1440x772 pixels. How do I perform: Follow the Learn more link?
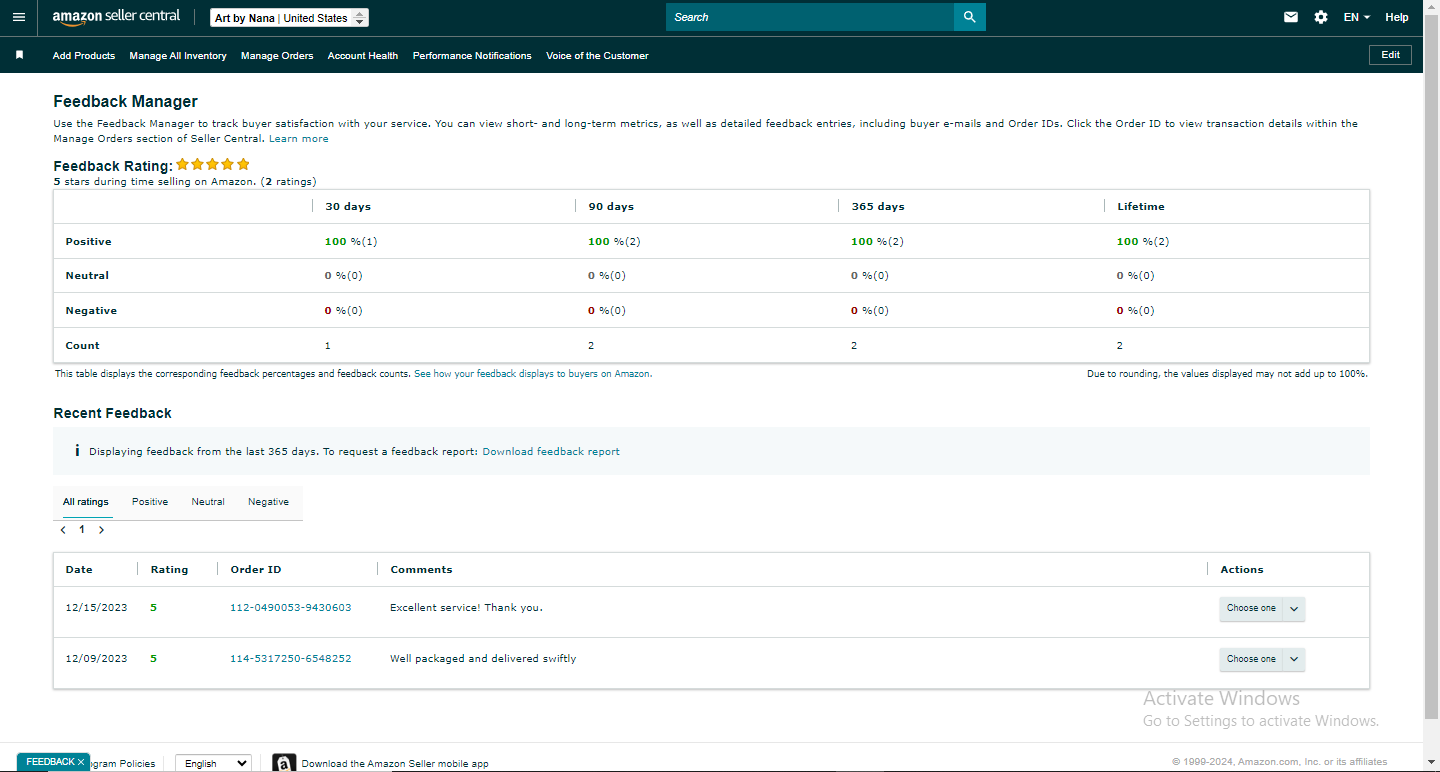pyautogui.click(x=299, y=139)
